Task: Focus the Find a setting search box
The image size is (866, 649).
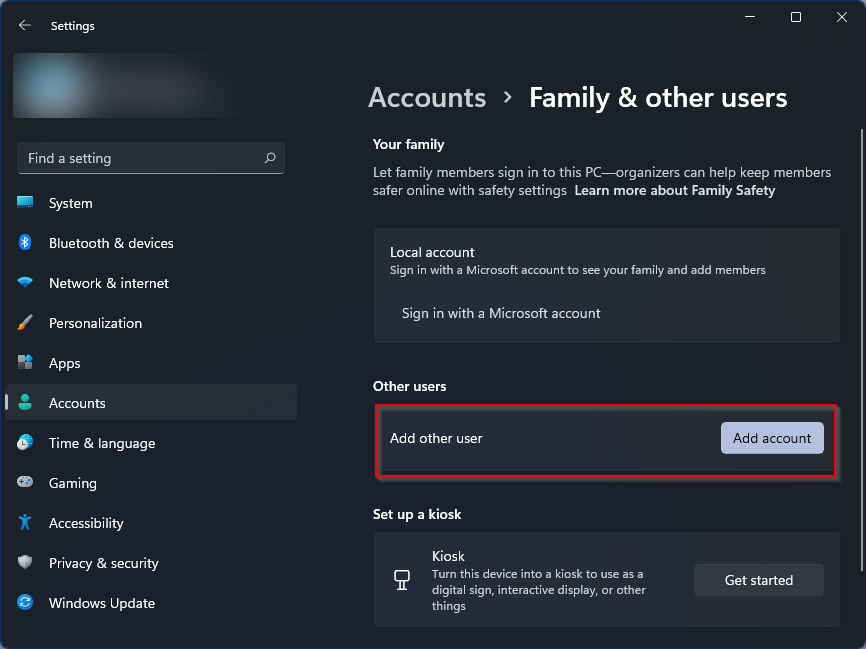Action: click(x=140, y=158)
